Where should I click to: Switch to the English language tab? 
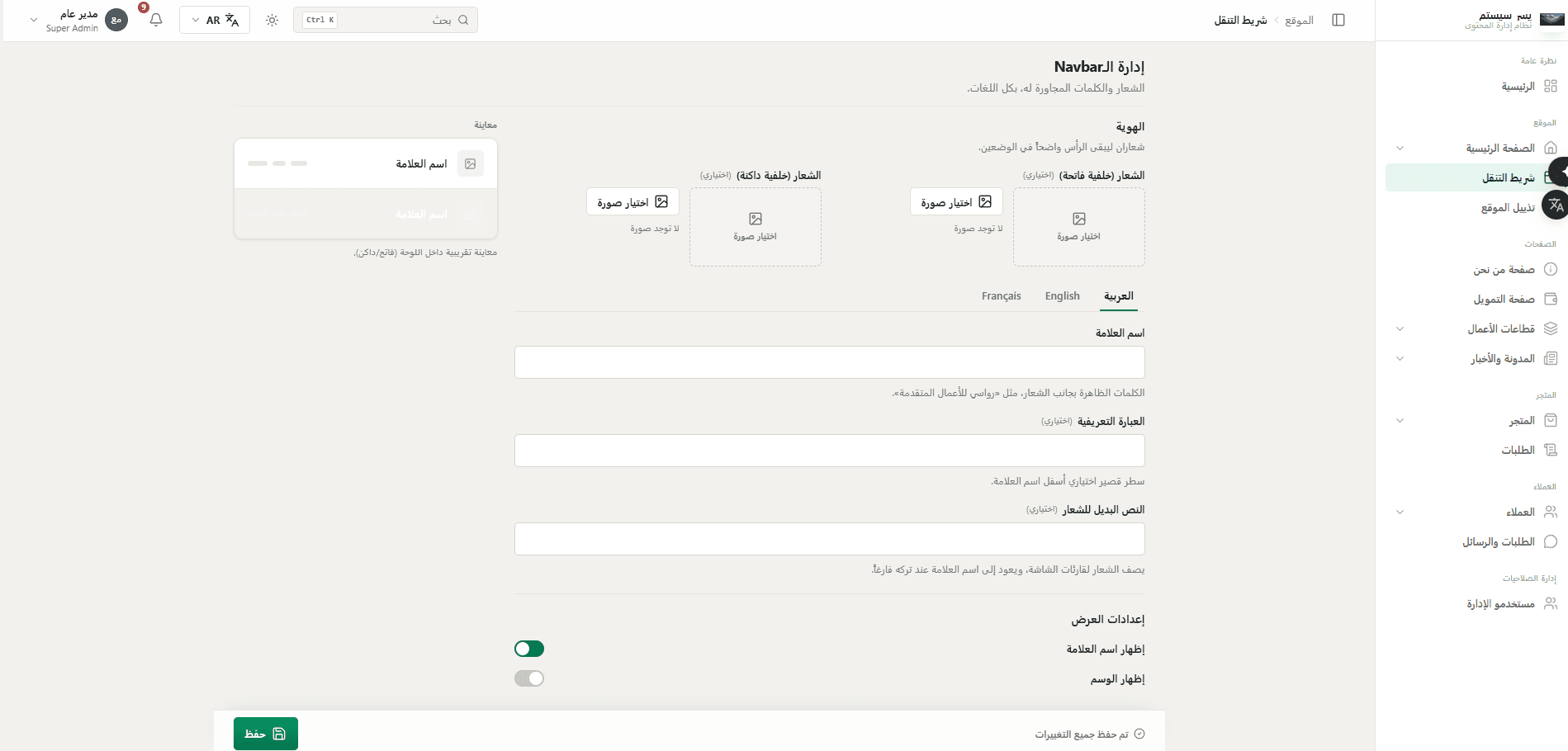(x=1062, y=296)
